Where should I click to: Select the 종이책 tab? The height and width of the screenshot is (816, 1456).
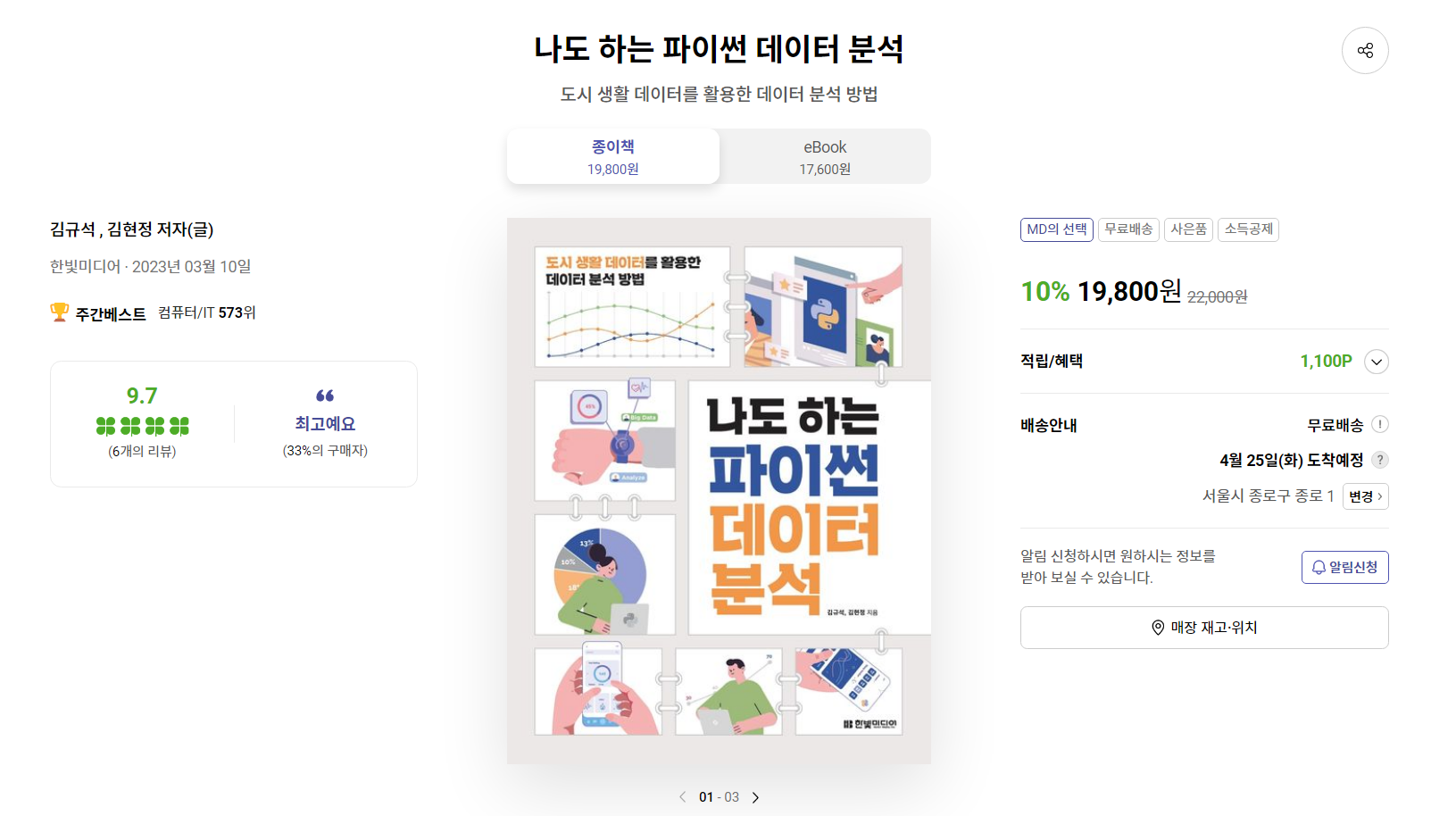(x=613, y=156)
